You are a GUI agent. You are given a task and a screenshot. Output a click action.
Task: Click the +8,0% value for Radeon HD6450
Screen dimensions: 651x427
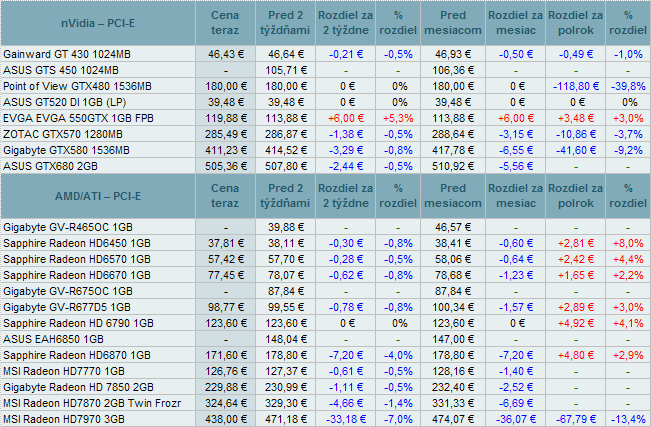pos(628,243)
